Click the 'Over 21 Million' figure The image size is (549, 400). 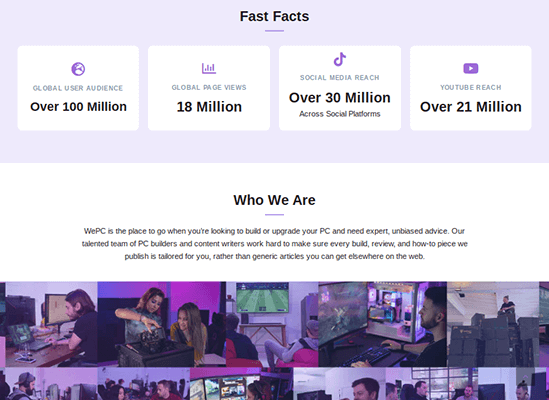pyautogui.click(x=471, y=107)
